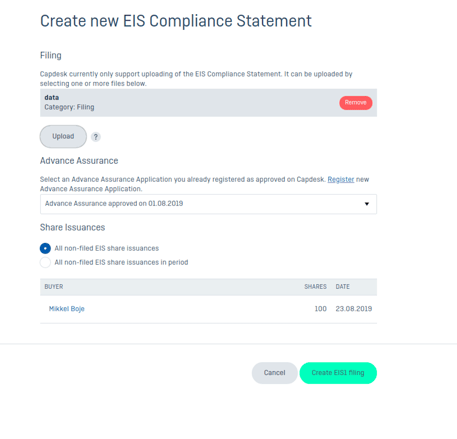Select the data file entry row
Viewport: 457px width, 439px height.
click(208, 103)
